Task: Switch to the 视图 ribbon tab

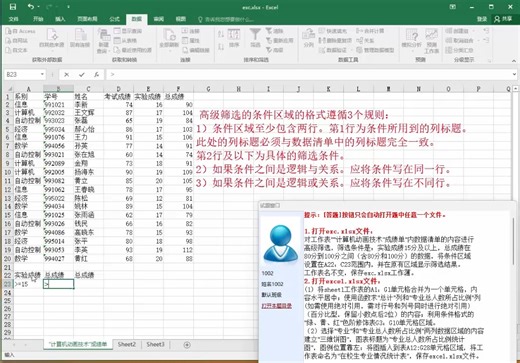Action: coord(181,19)
